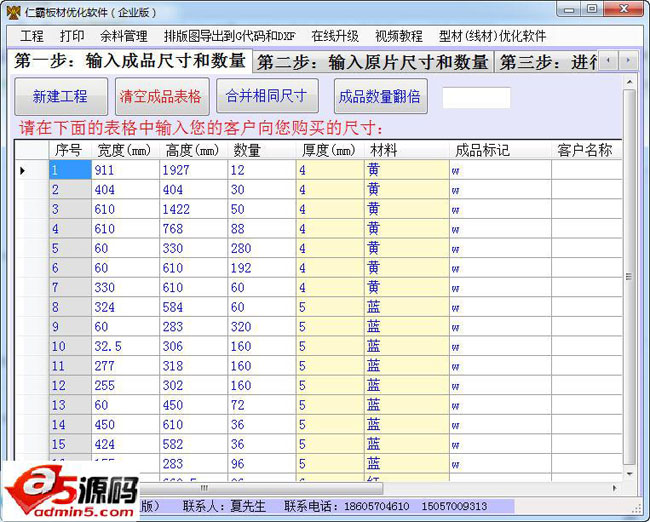Click the 客户名称 column header

(x=587, y=150)
